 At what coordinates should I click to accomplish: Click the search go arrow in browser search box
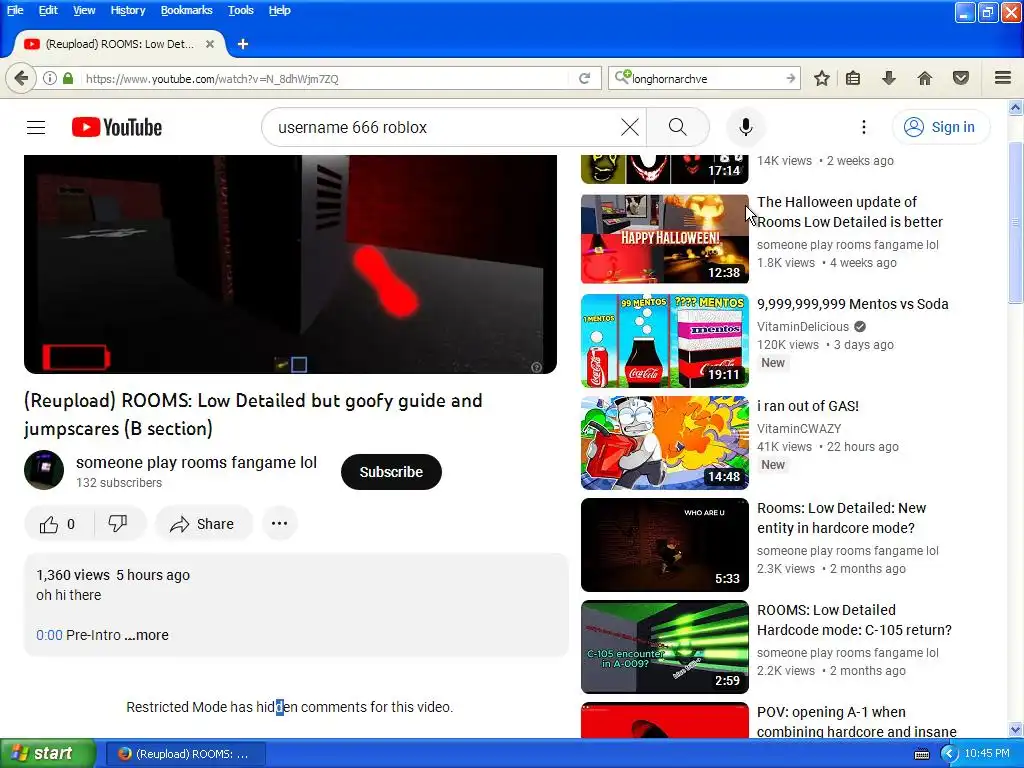[x=790, y=78]
